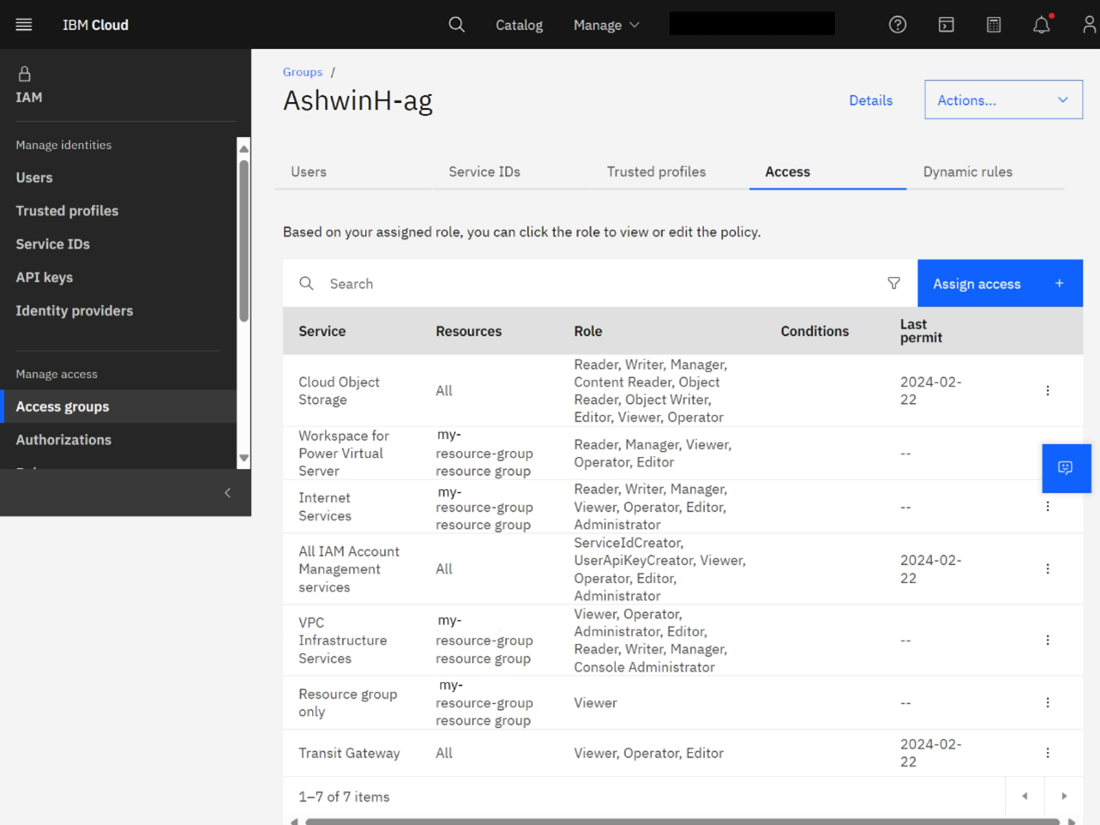Image resolution: width=1100 pixels, height=825 pixels.
Task: Open the Actions... dropdown
Action: 1002,99
